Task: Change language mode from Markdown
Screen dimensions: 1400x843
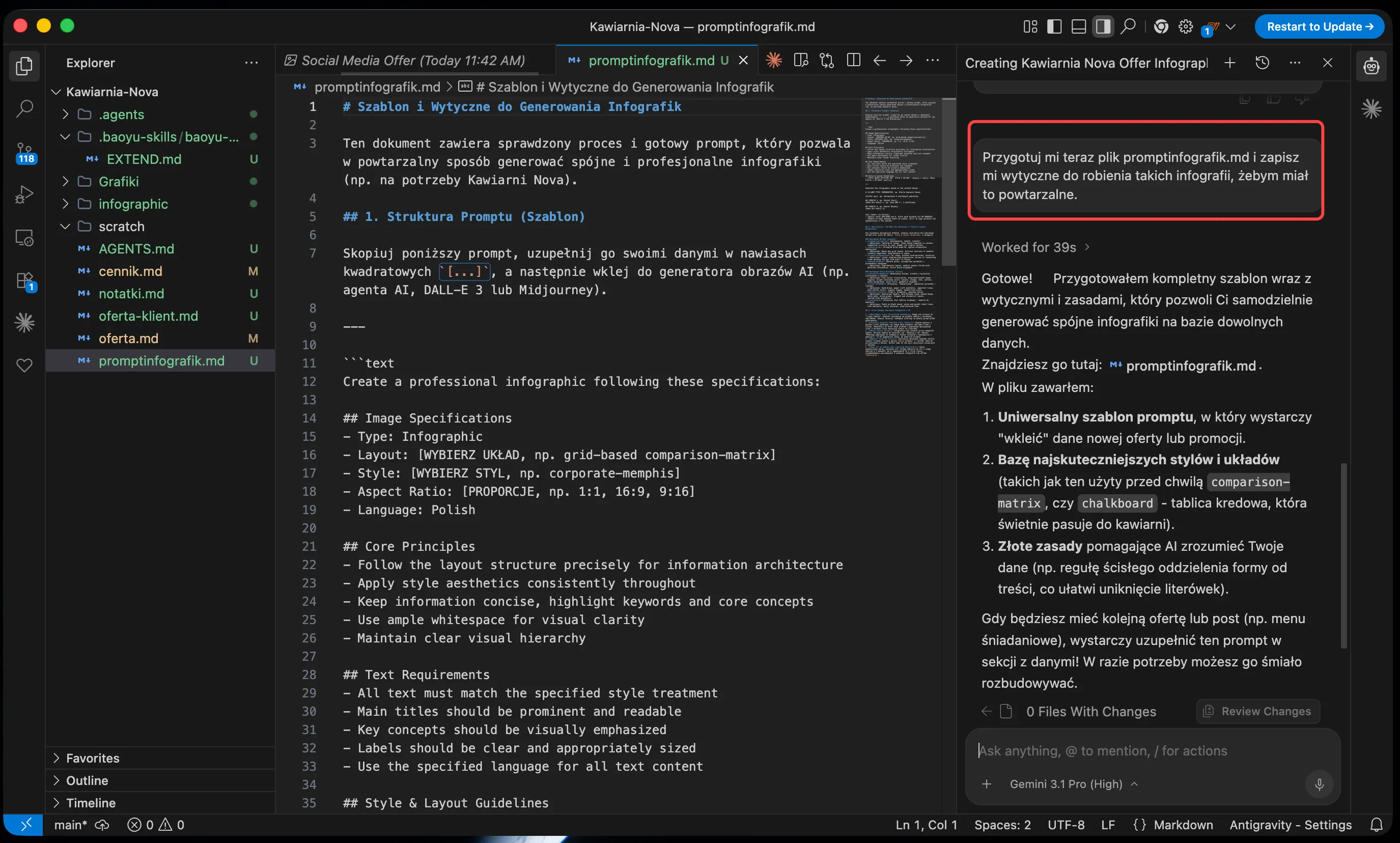Action: [x=1183, y=825]
